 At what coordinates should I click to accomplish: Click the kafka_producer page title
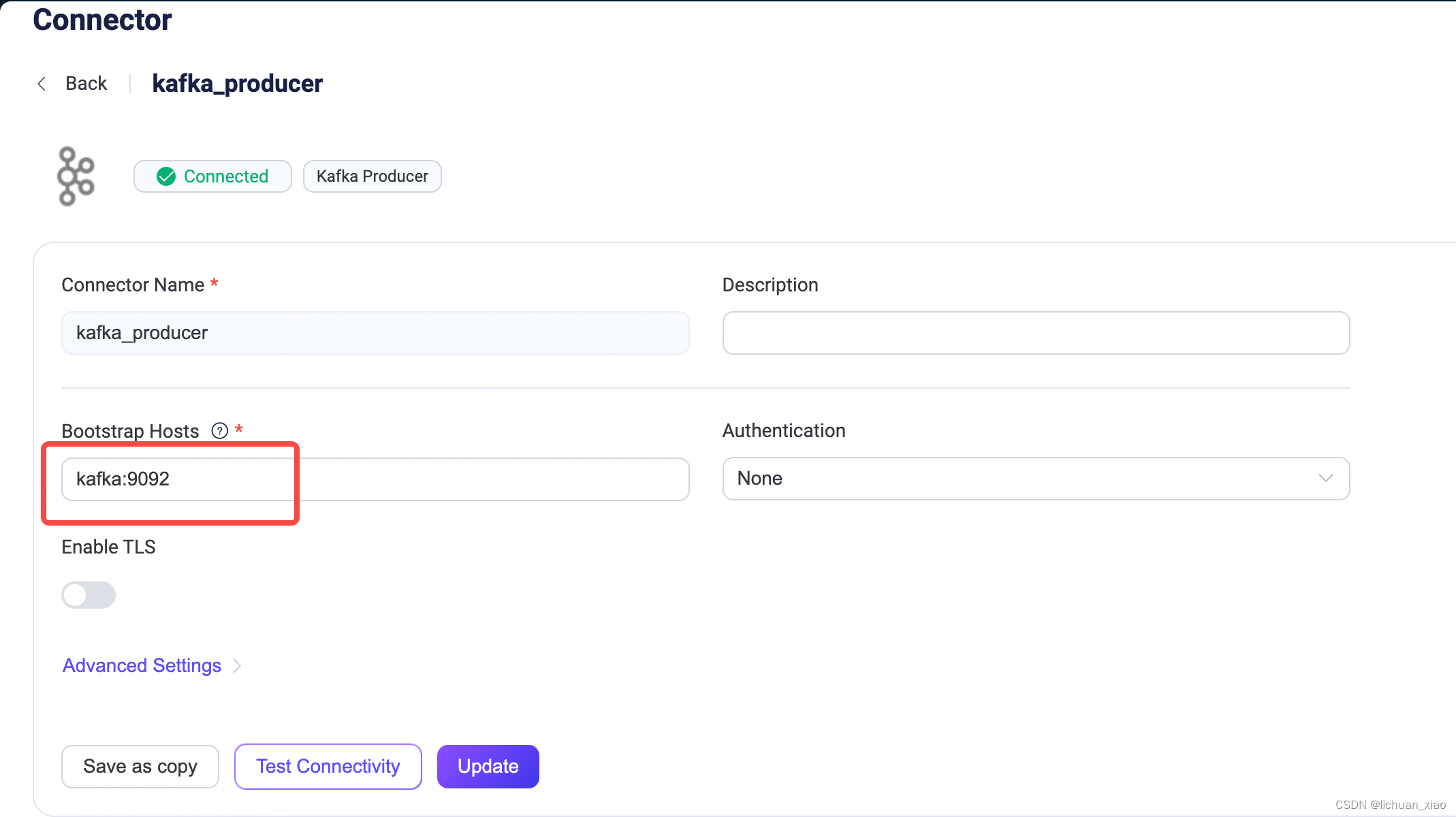click(237, 84)
